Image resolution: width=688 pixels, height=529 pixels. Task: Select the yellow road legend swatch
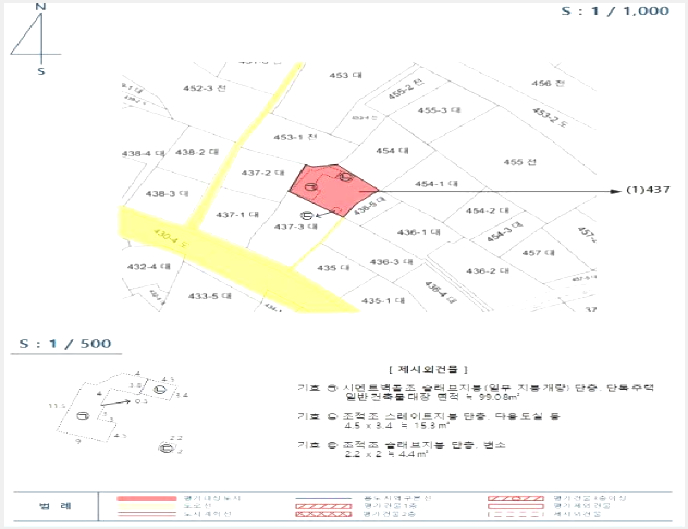pos(146,506)
